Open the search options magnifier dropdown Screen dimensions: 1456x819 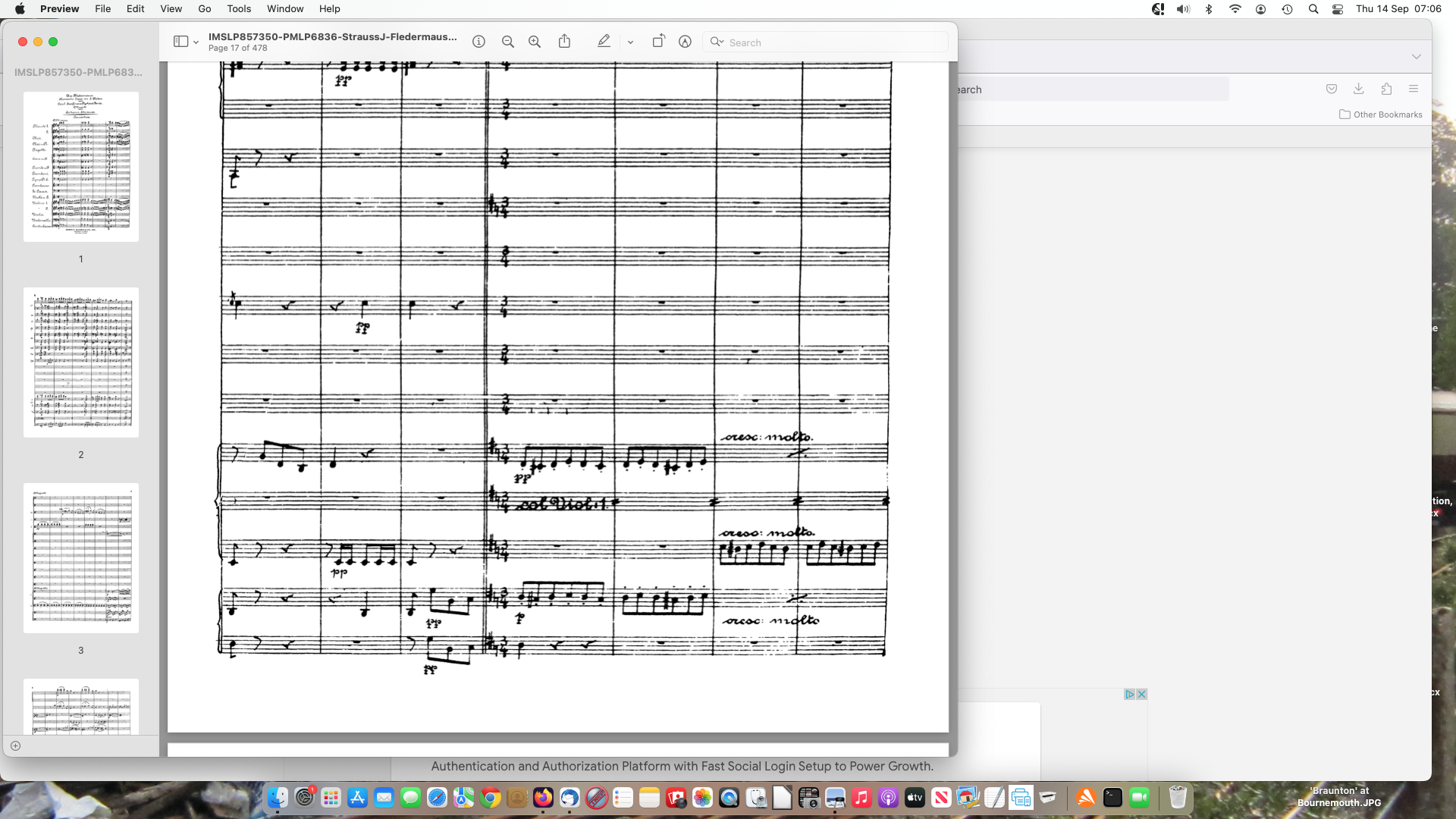(x=717, y=42)
